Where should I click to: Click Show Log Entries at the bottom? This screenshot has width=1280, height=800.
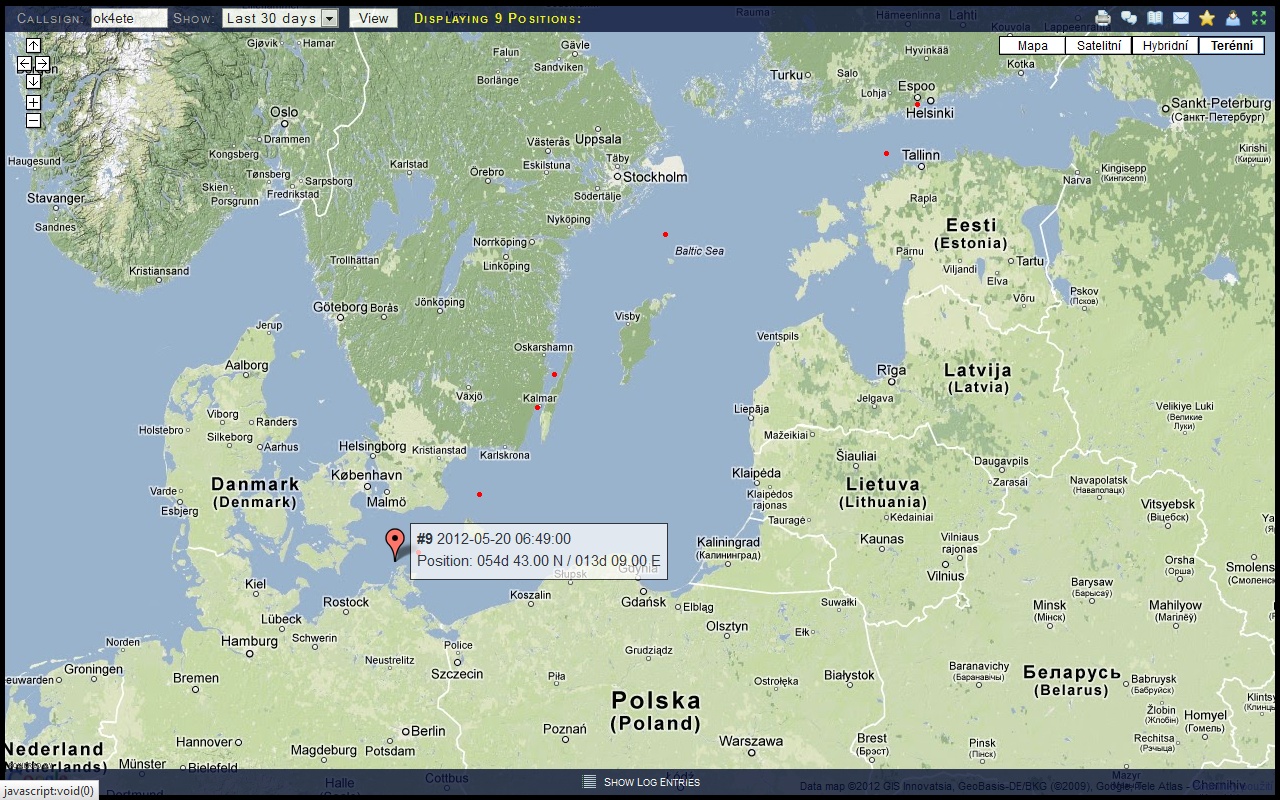pos(652,782)
